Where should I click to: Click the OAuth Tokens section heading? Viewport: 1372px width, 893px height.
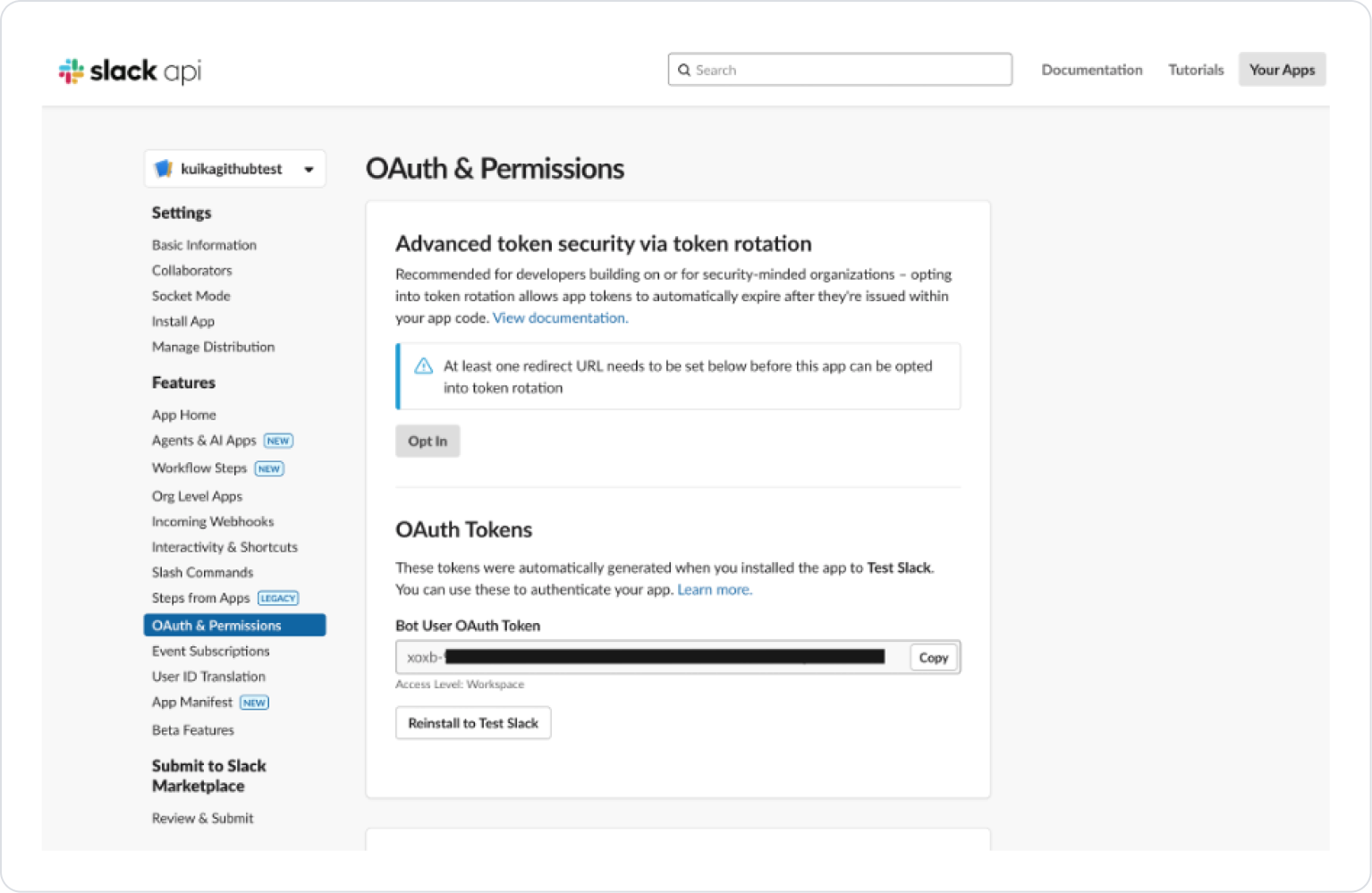[464, 530]
